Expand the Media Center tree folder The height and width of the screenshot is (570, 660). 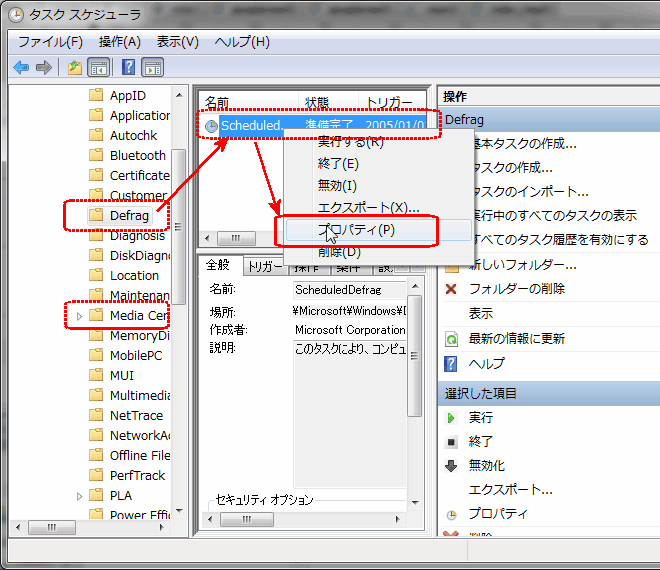80,316
